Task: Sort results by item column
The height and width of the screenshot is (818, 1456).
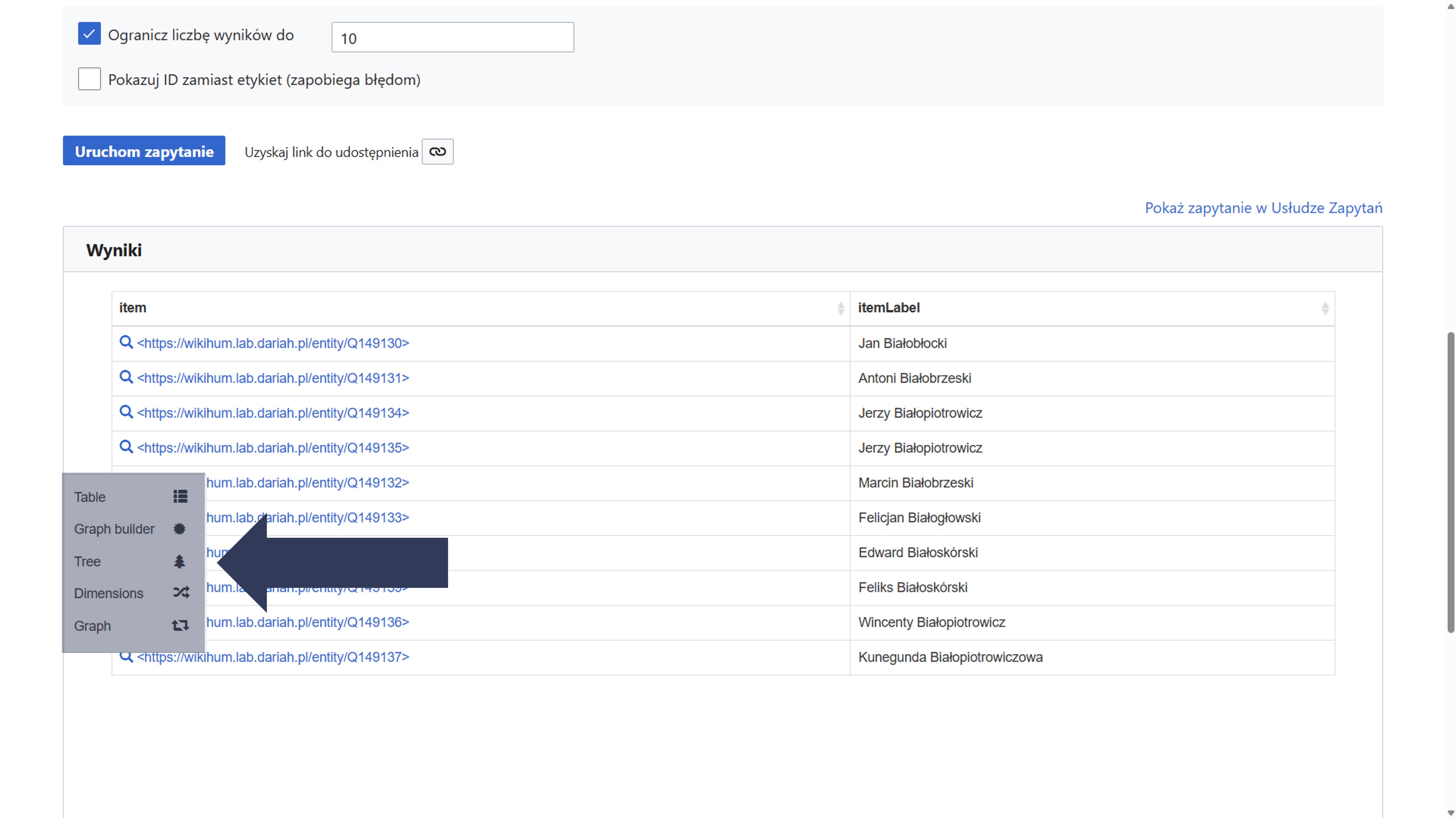Action: pyautogui.click(x=841, y=308)
